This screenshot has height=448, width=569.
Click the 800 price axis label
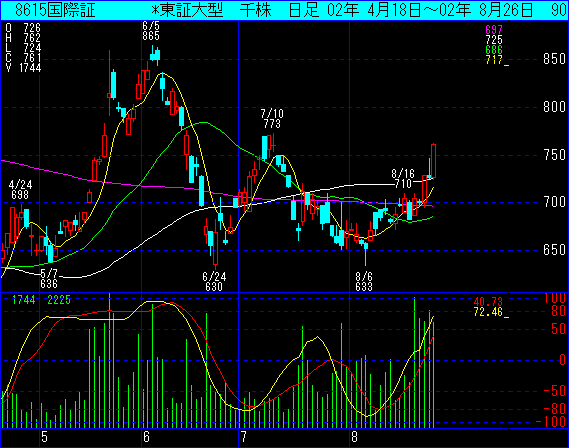click(554, 107)
